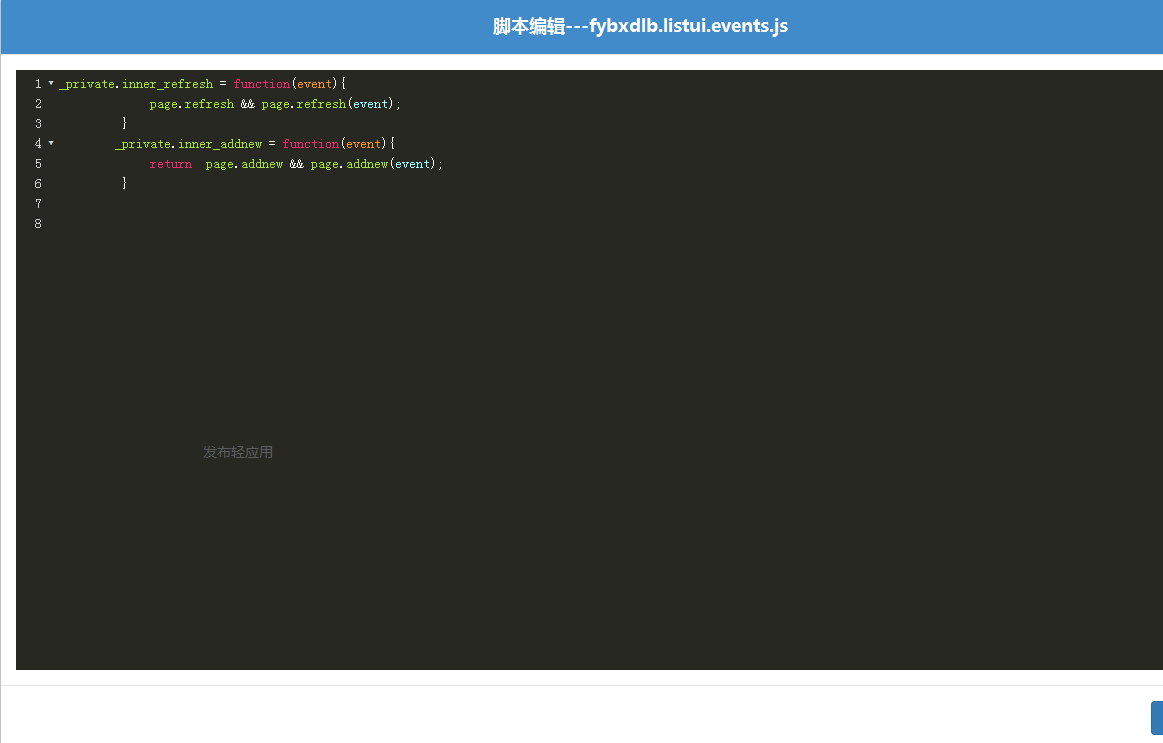Click the page.addnew(event) call on line 5
The width and height of the screenshot is (1163, 743).
375,164
